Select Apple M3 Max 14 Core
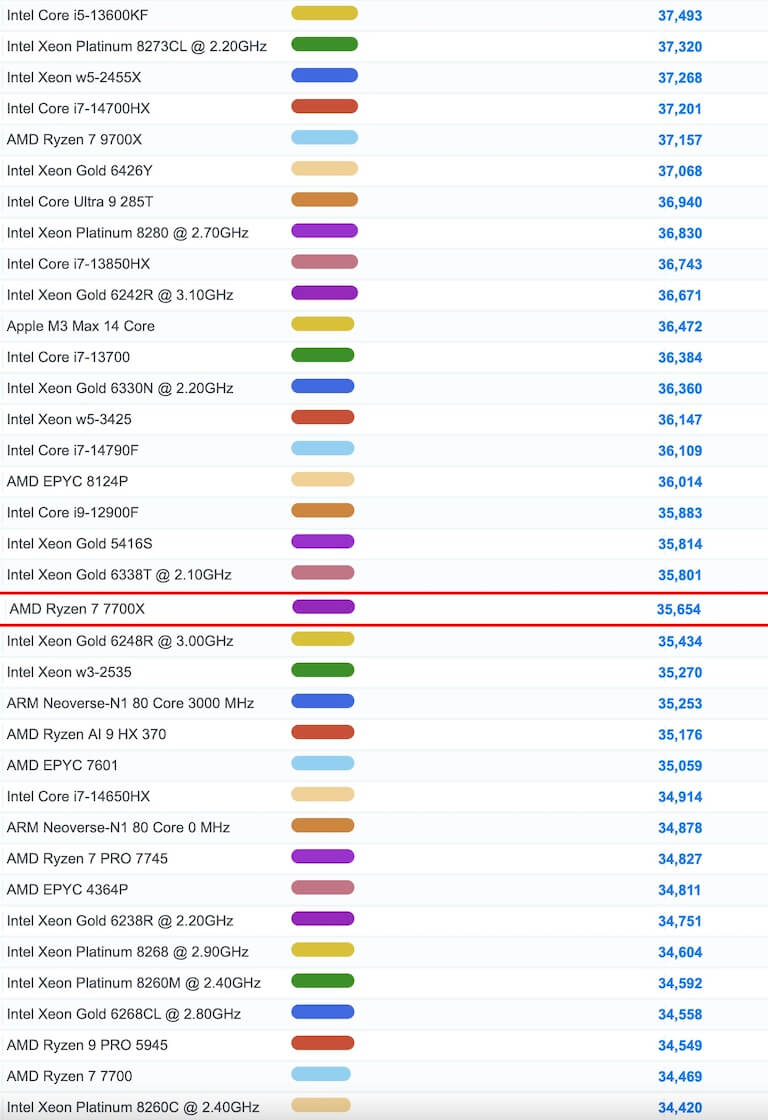 [80, 326]
